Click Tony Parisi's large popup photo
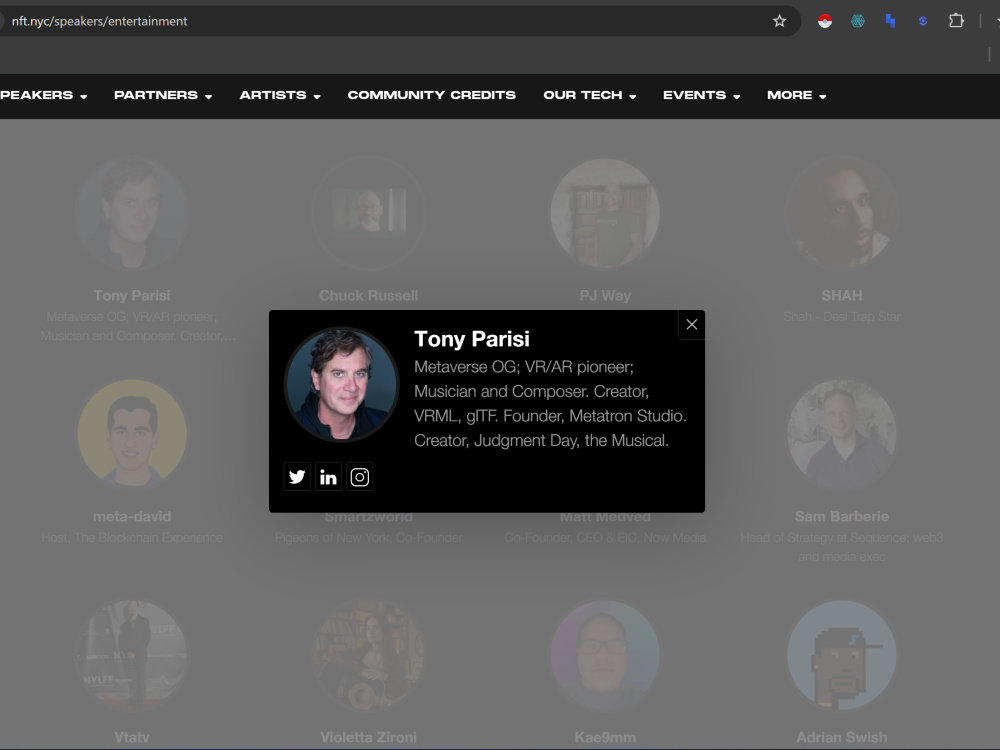The width and height of the screenshot is (1000, 750). pyautogui.click(x=341, y=385)
